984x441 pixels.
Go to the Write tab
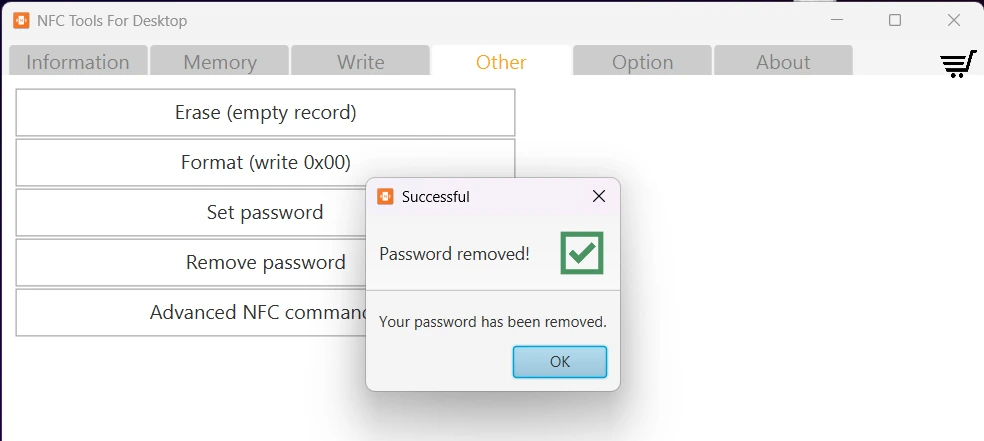click(x=361, y=62)
